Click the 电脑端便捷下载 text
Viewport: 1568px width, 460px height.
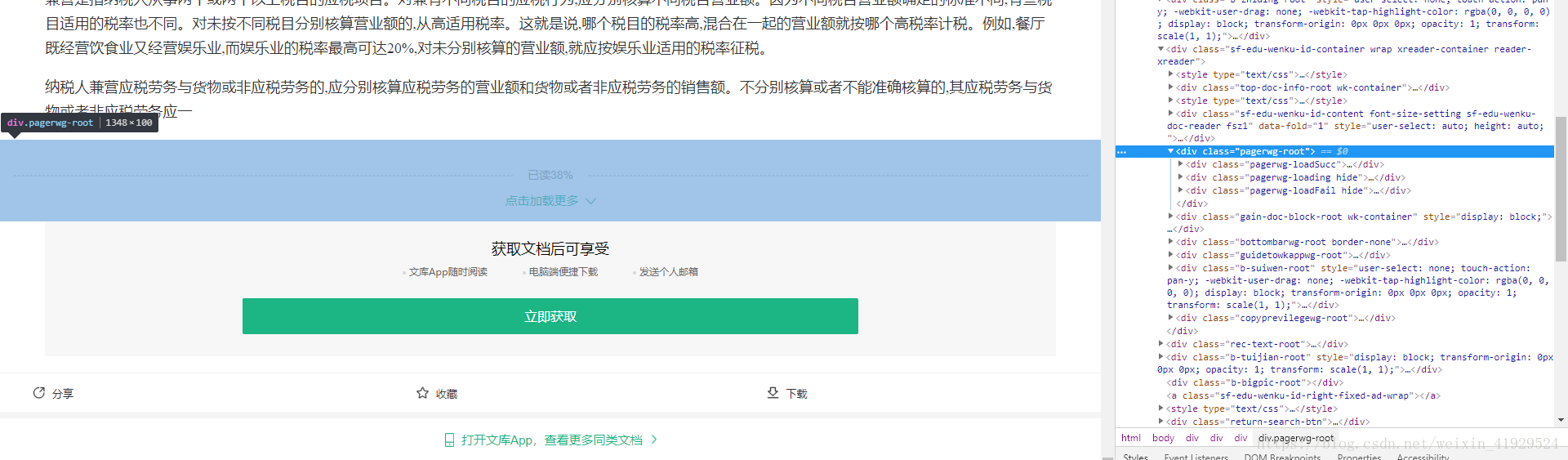click(x=563, y=272)
